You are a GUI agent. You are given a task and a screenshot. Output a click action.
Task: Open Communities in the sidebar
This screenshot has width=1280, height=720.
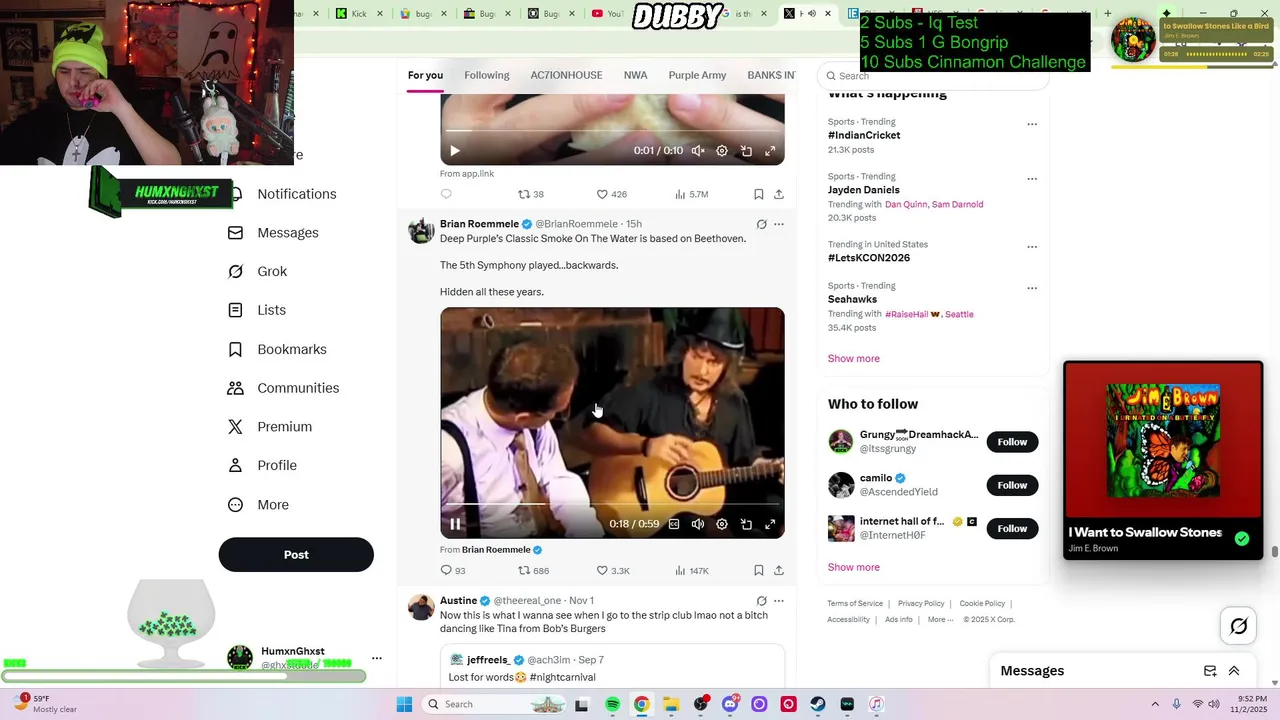[x=284, y=388]
